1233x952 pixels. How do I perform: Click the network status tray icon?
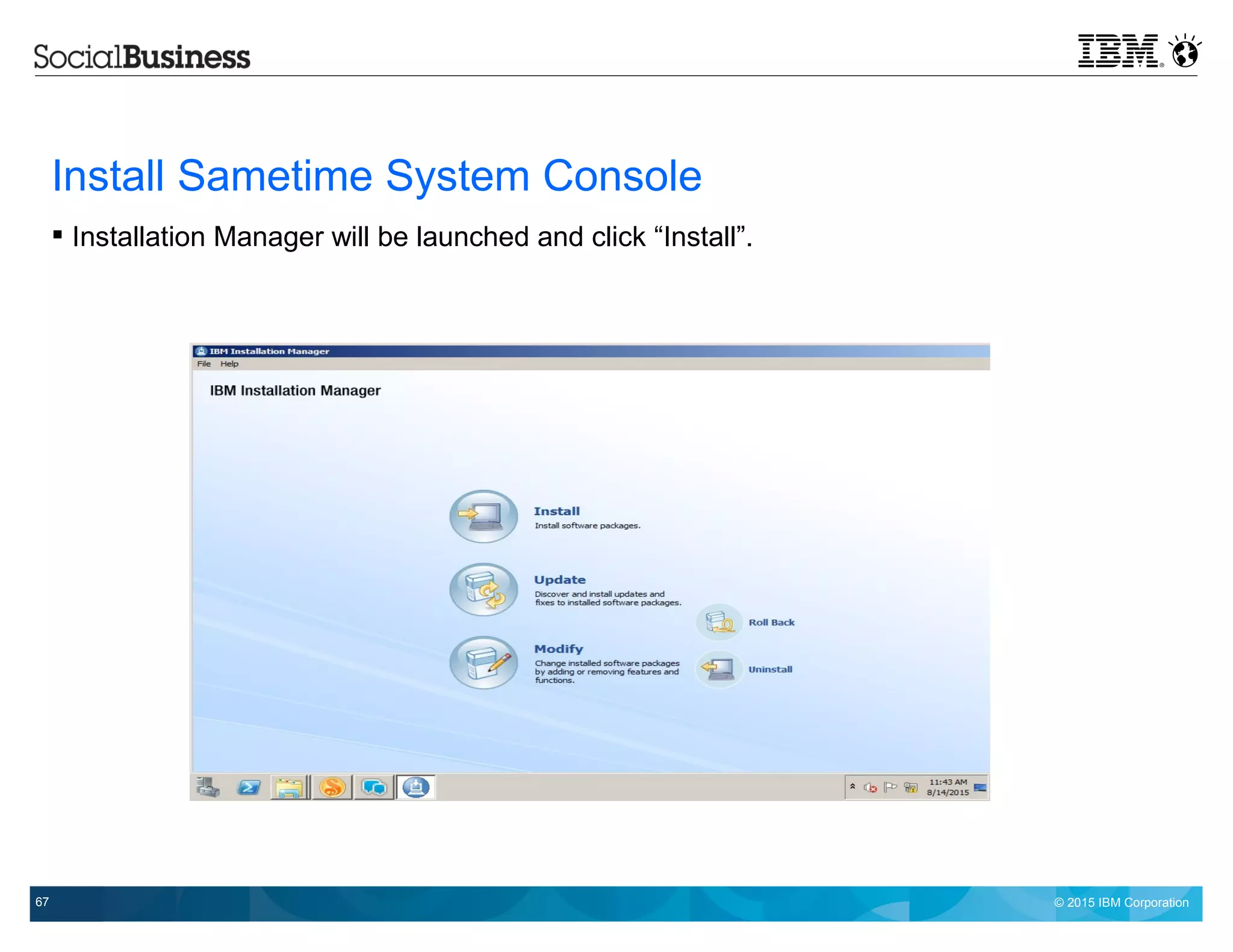point(911,787)
